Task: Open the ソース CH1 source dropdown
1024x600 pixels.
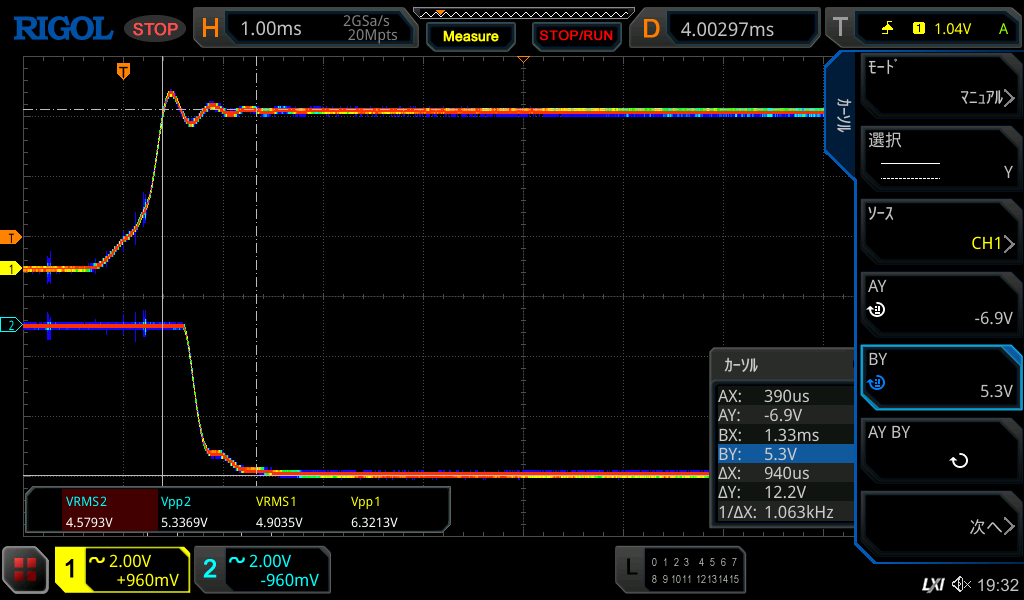Action: 940,230
